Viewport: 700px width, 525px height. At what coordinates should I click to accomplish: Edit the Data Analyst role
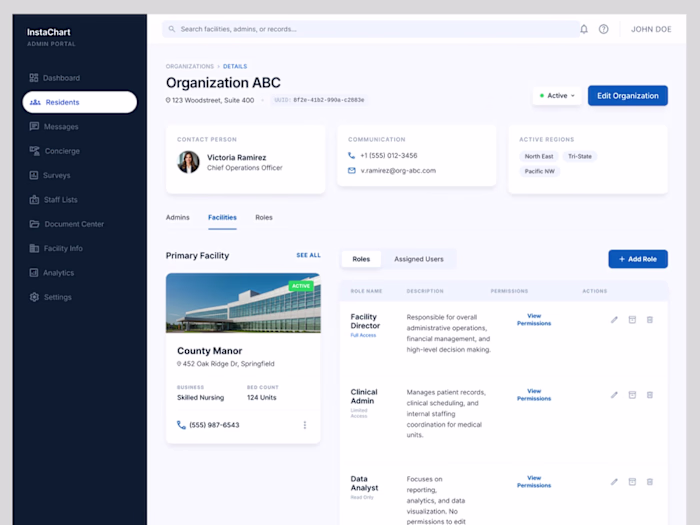[614, 482]
